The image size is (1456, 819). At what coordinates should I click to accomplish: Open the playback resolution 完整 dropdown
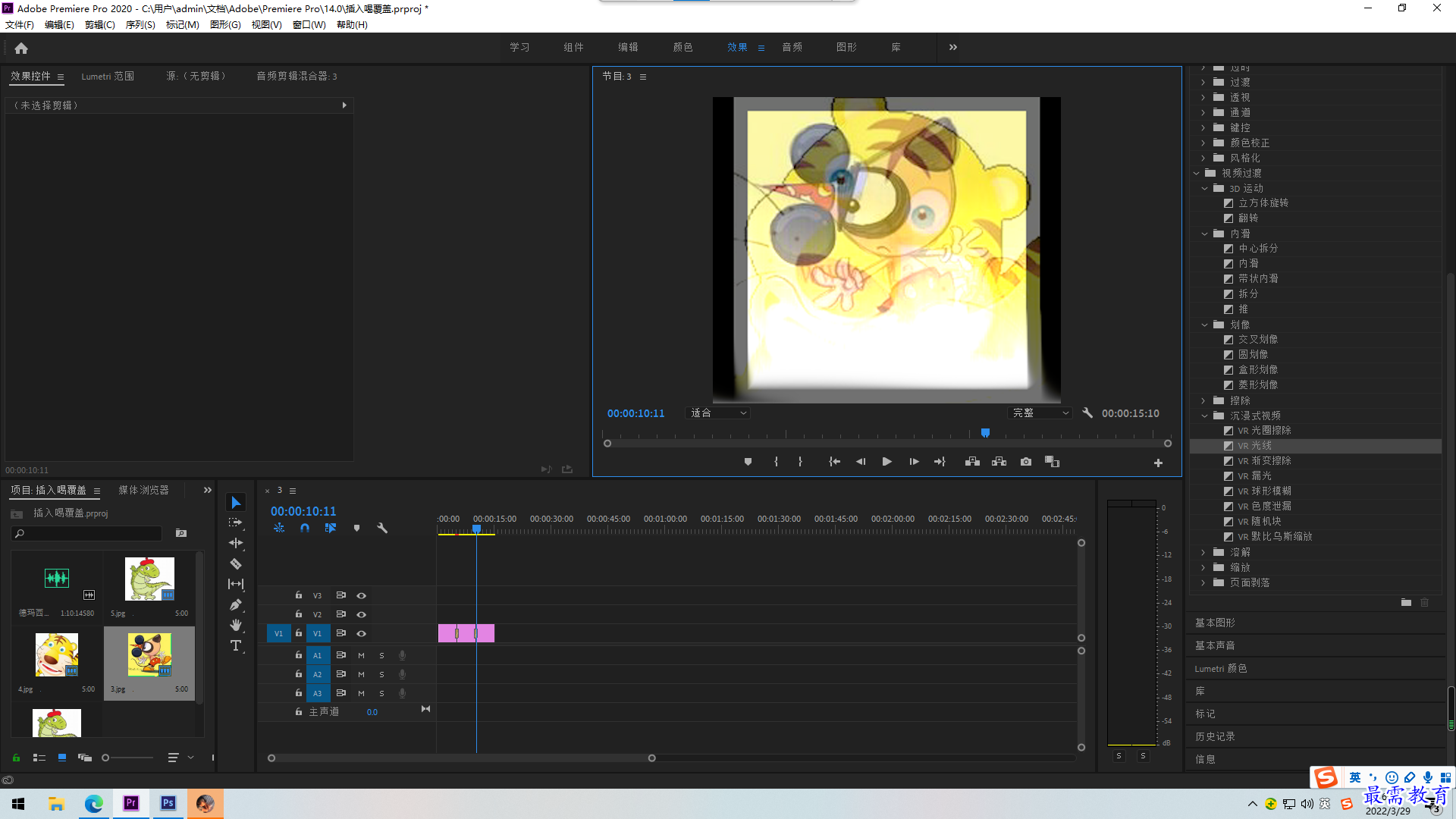[x=1040, y=413]
